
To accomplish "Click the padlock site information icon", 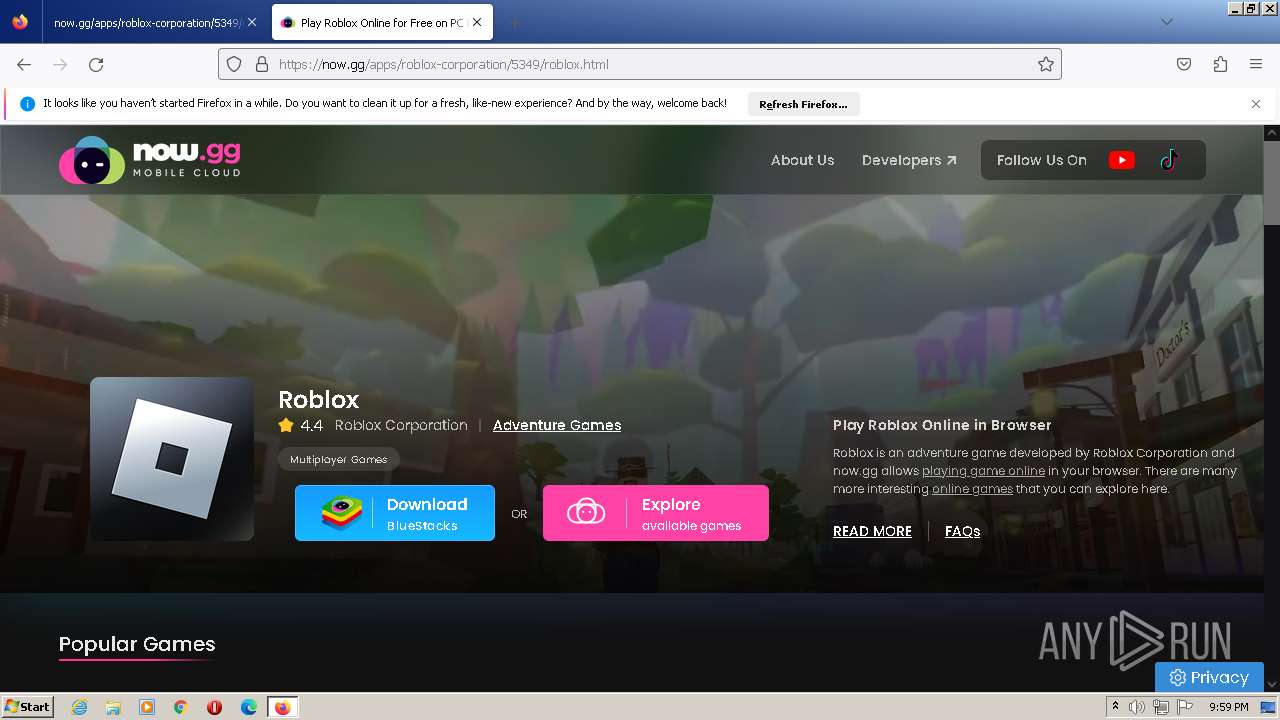I will pyautogui.click(x=262, y=64).
